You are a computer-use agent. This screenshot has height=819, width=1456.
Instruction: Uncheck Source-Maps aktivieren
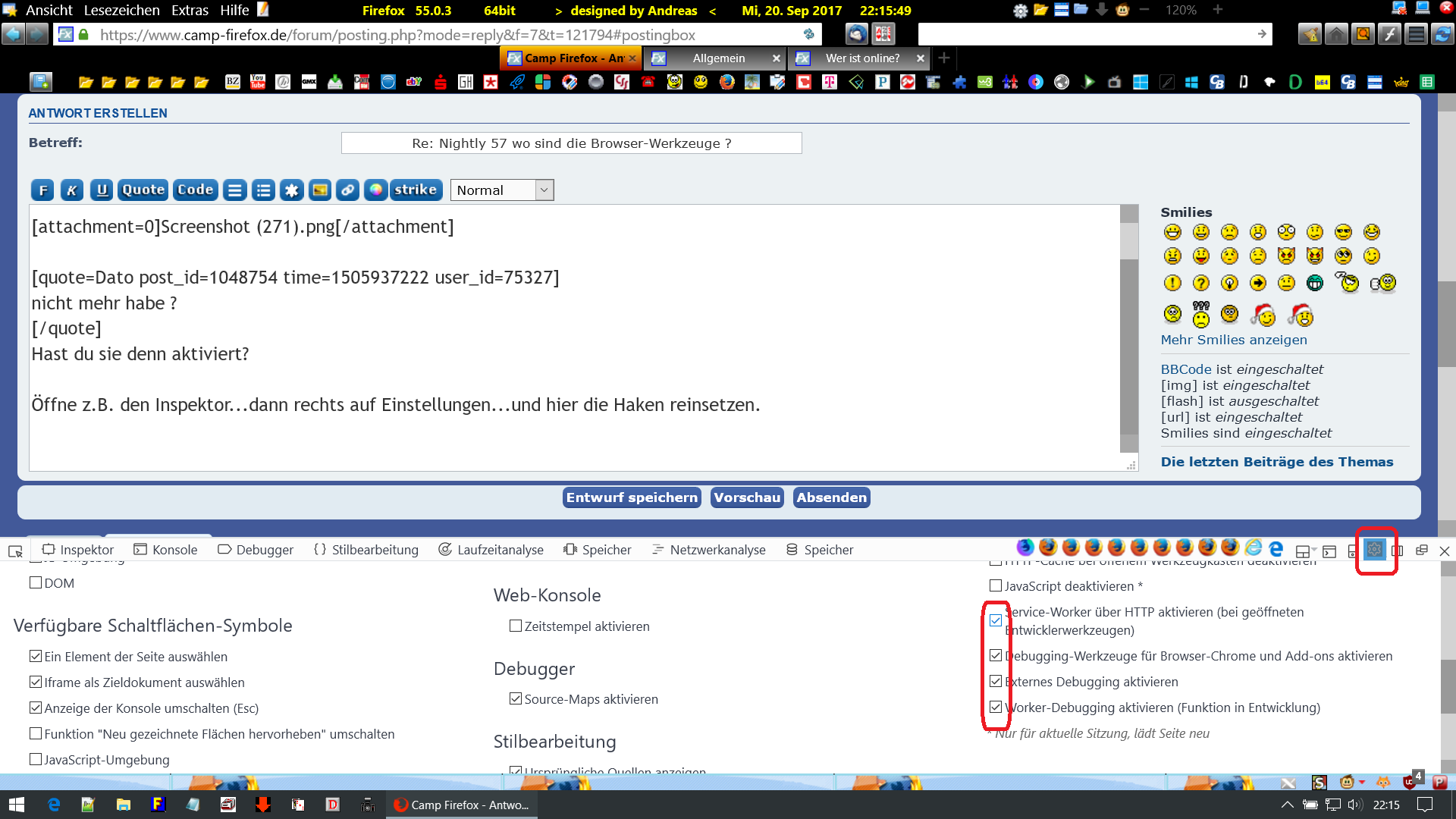516,699
